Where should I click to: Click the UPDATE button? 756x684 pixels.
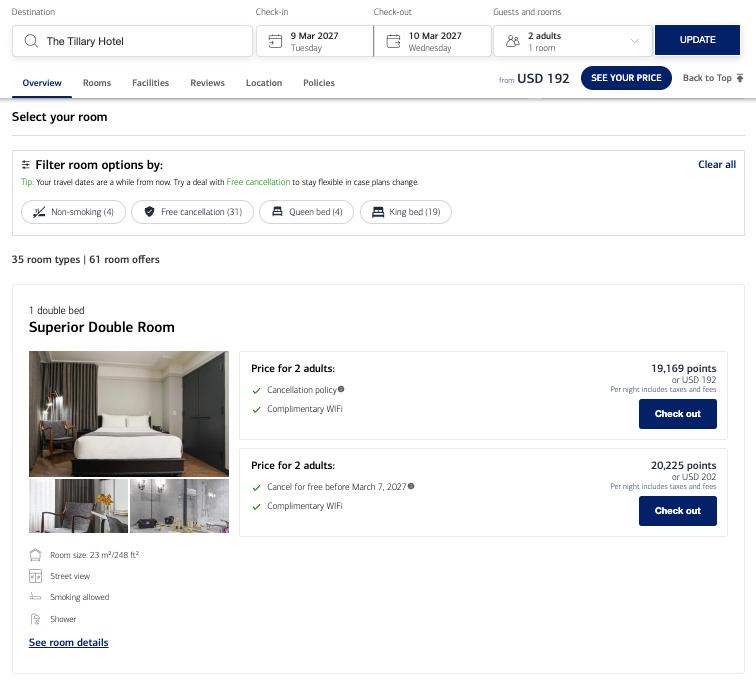(697, 40)
